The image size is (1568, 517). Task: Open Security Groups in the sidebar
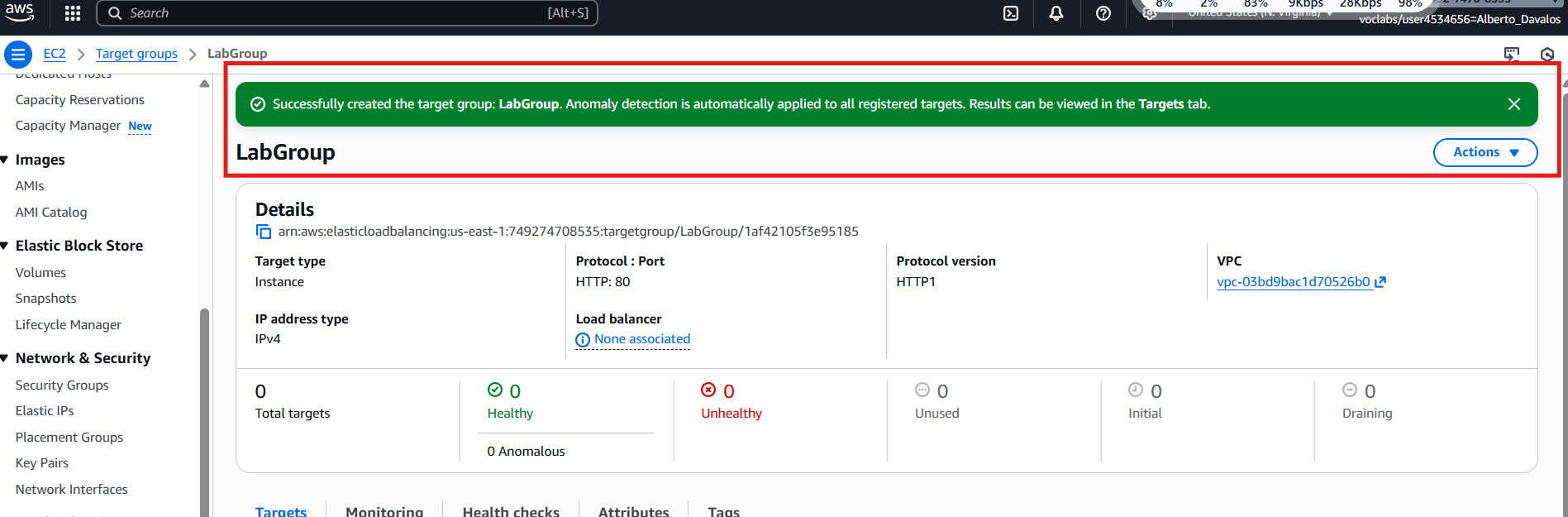pyautogui.click(x=62, y=385)
